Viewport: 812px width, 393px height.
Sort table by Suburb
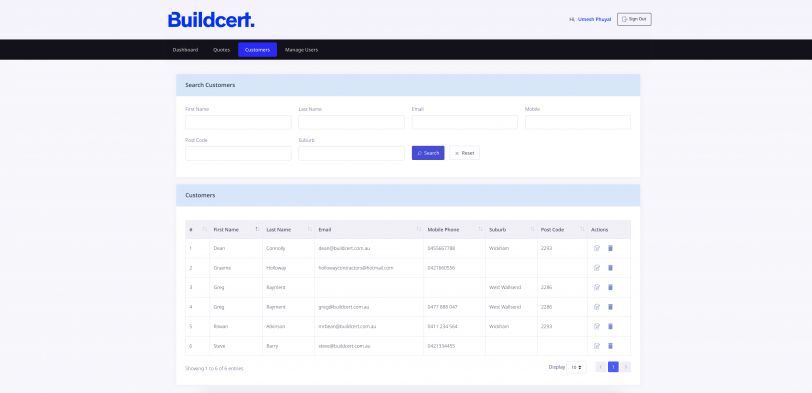click(511, 229)
